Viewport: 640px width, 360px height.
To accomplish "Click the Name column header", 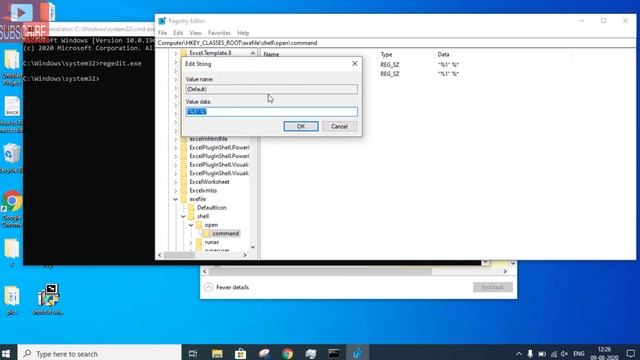I will click(x=271, y=54).
